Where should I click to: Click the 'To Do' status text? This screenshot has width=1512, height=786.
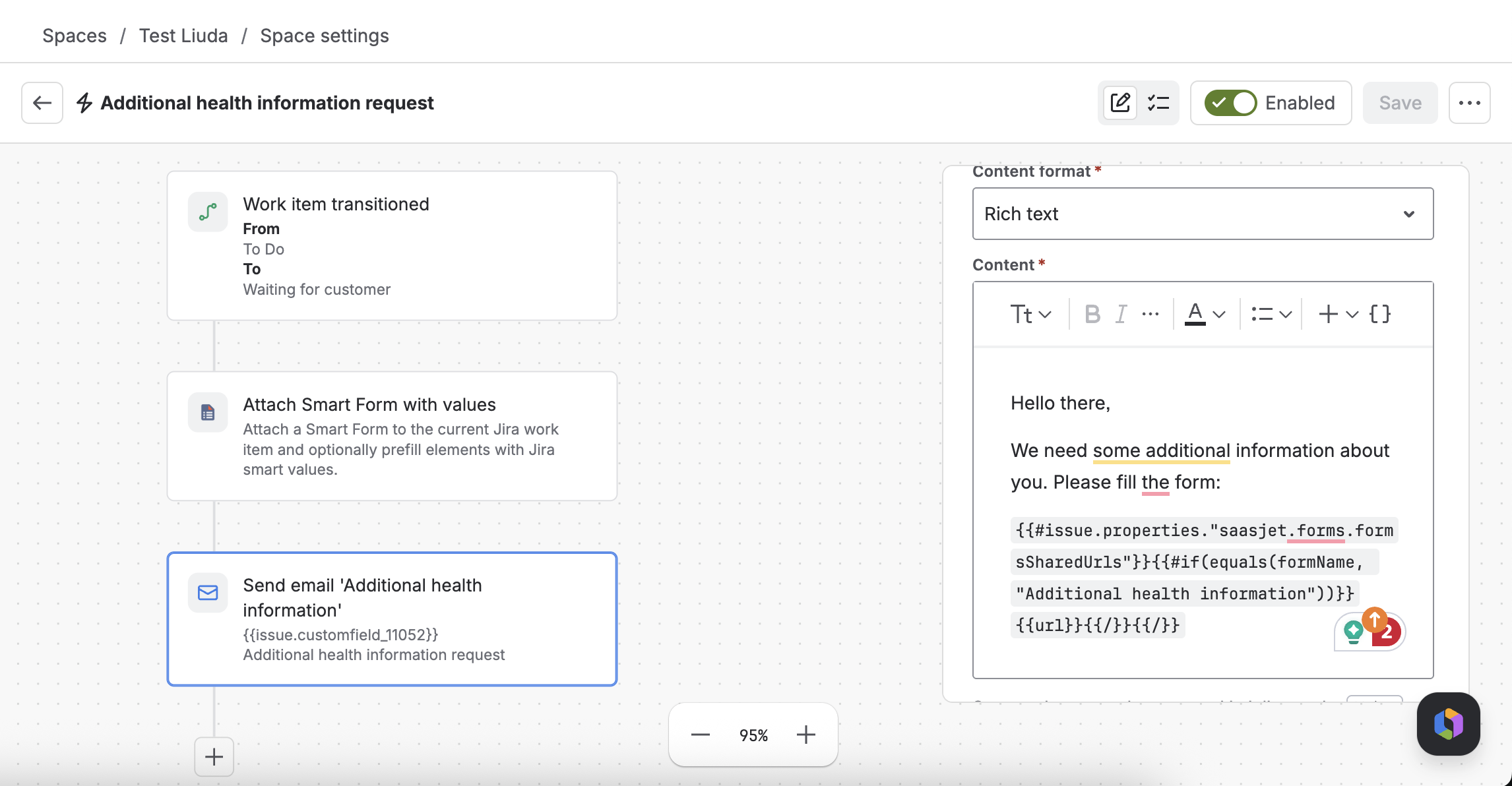pyautogui.click(x=263, y=249)
